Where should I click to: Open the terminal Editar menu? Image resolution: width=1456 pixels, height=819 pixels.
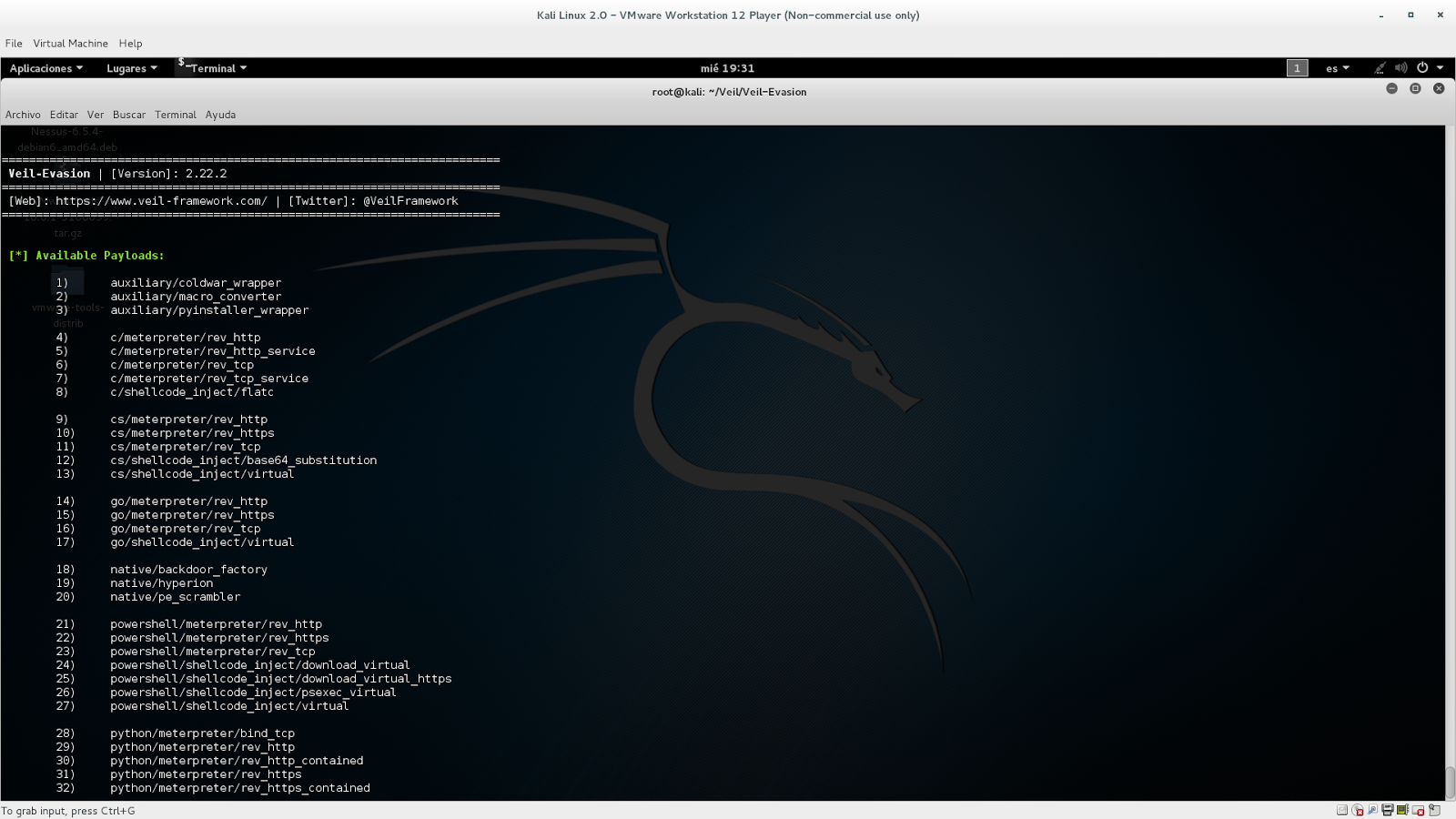tap(64, 115)
